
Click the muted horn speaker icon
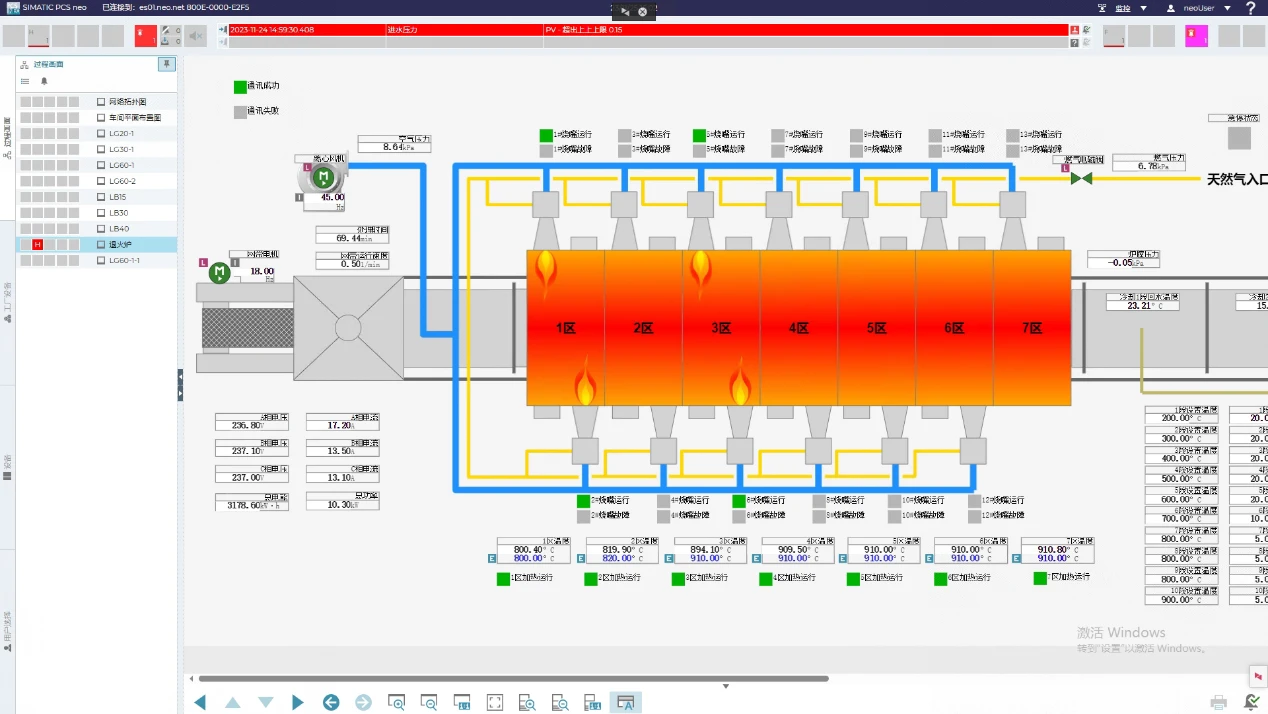196,36
